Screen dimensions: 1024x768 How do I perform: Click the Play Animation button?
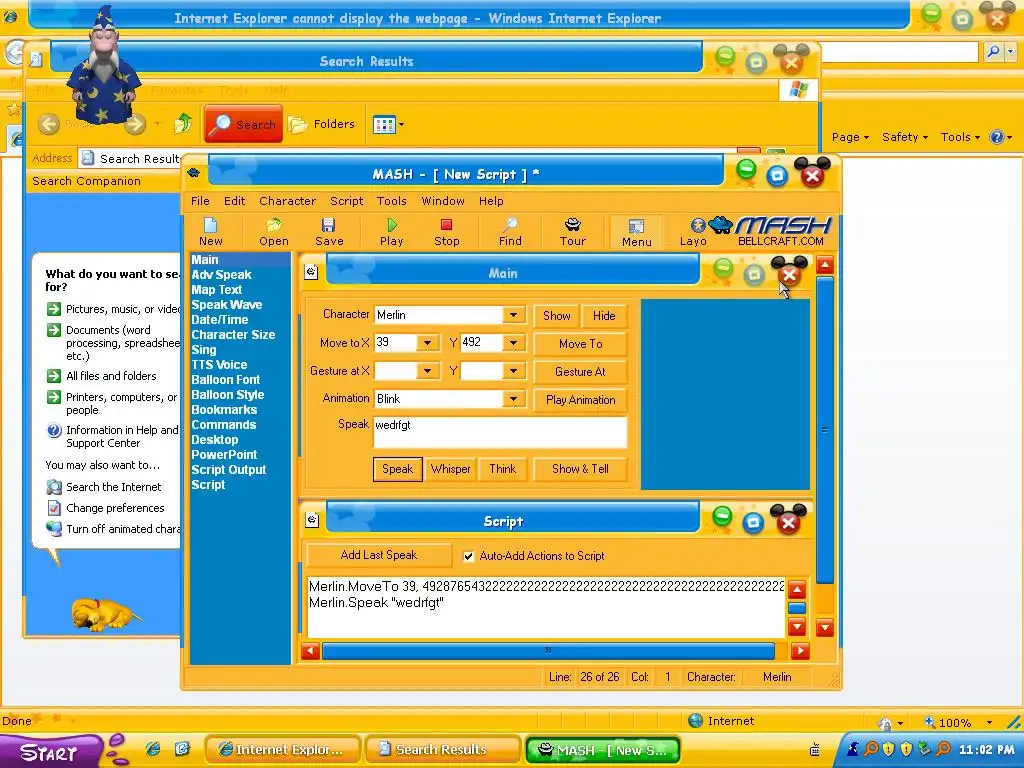point(581,400)
